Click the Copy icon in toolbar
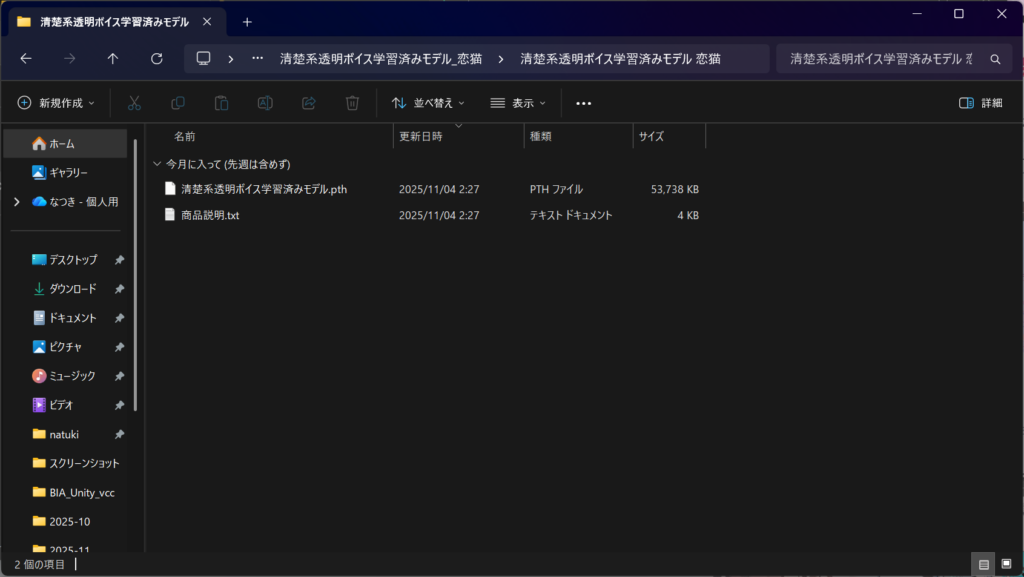Screen dimensions: 1024x577 [x=178, y=103]
